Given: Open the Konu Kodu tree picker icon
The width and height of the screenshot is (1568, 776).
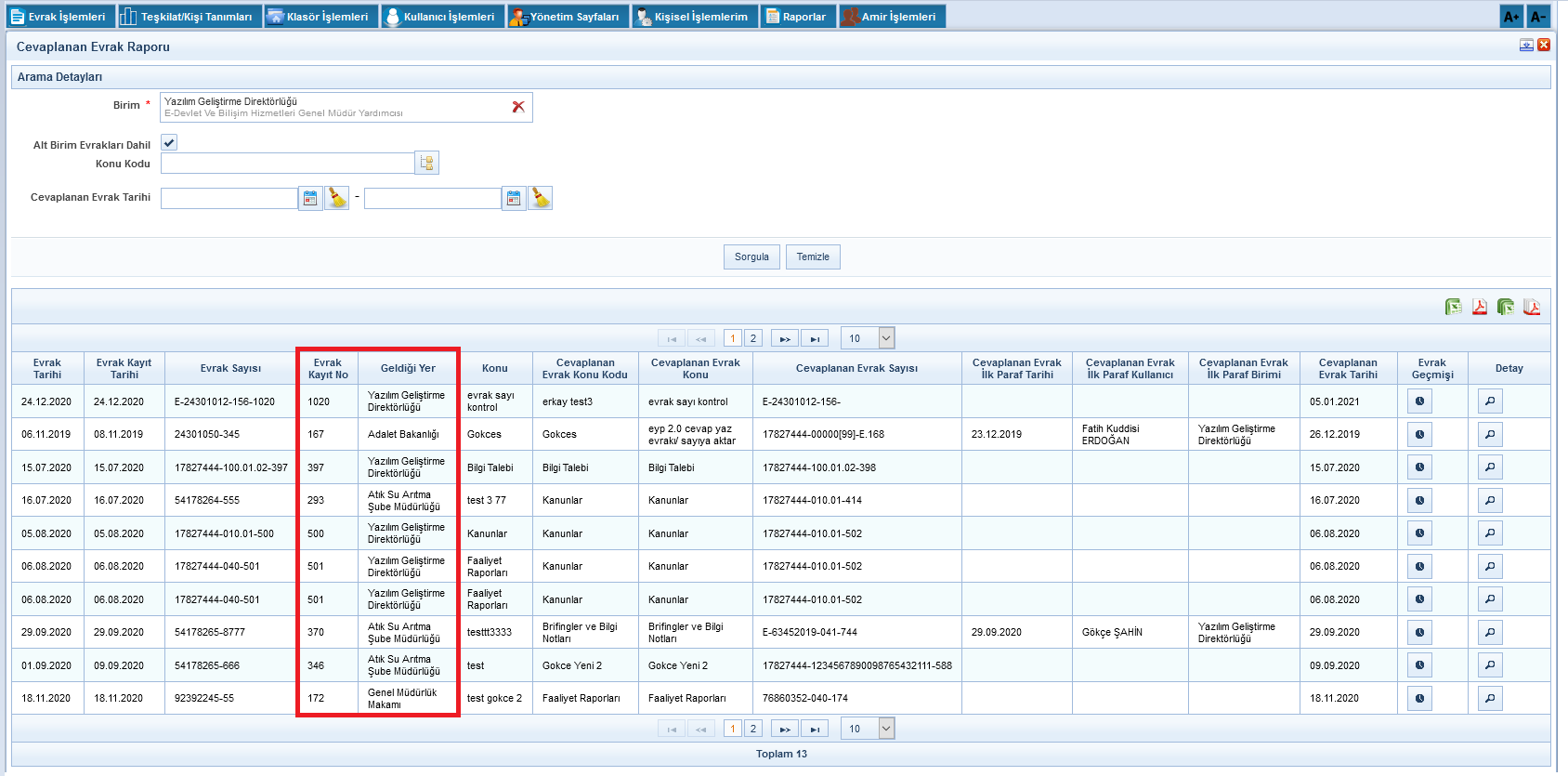Looking at the screenshot, I should click(x=426, y=164).
